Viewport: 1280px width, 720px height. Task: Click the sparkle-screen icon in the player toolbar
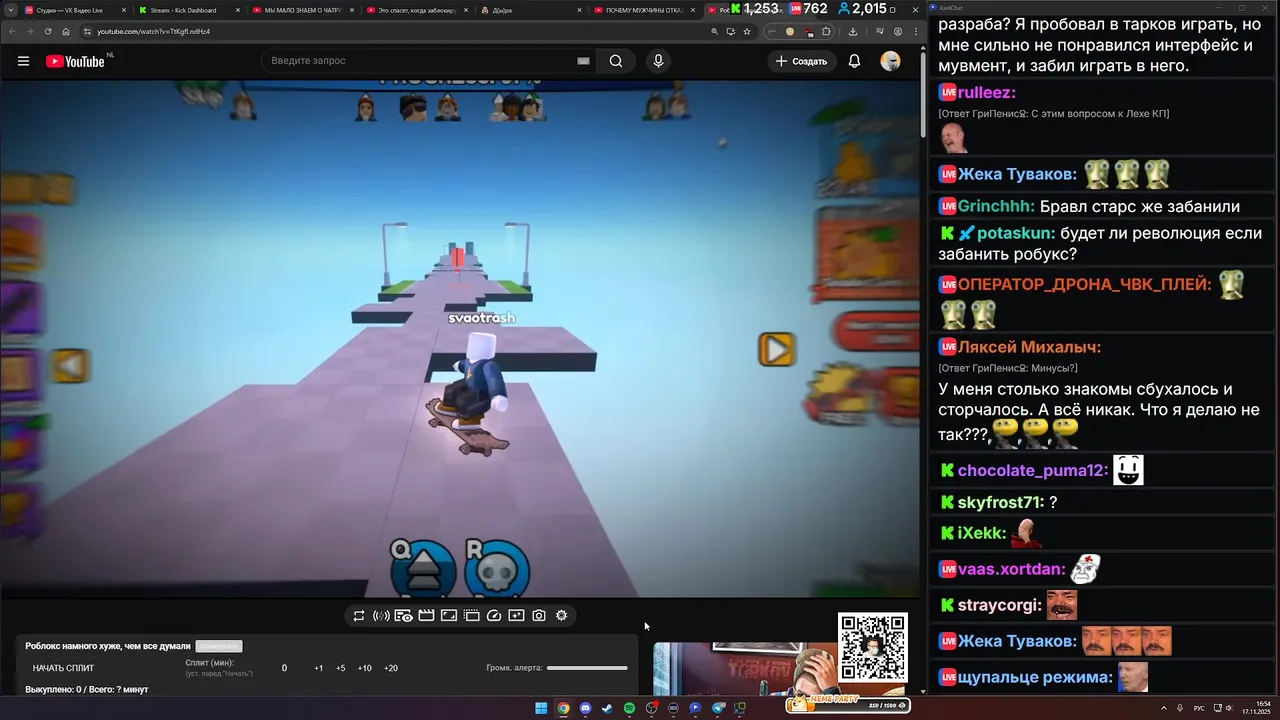point(516,616)
